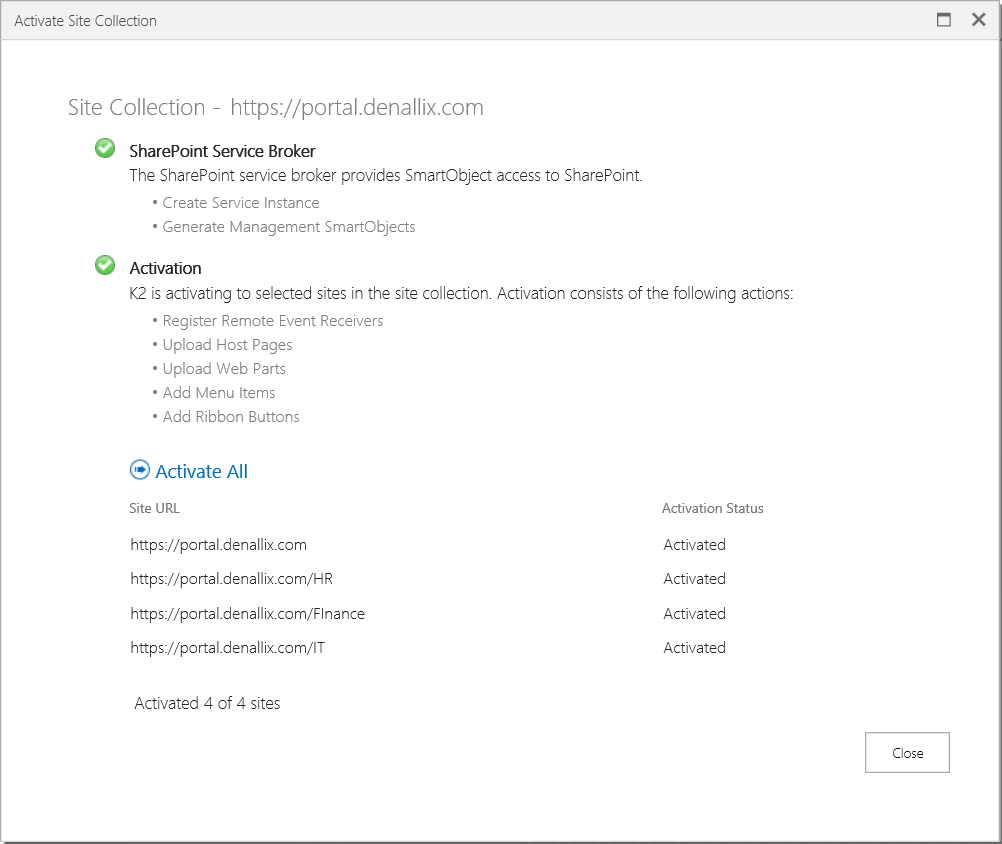The height and width of the screenshot is (844, 1002).
Task: Click the Activation green checkmark icon
Action: click(104, 266)
